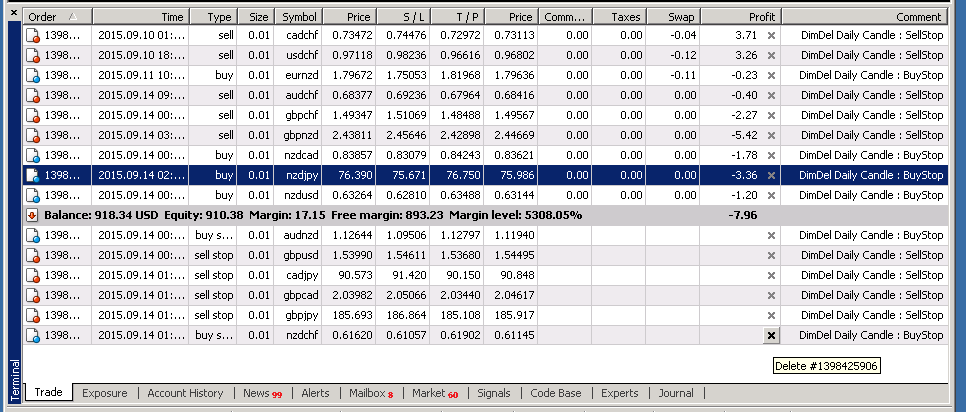Viewport: 966px width, 412px height.
Task: Click the total profit value -7.96
Action: (x=743, y=216)
